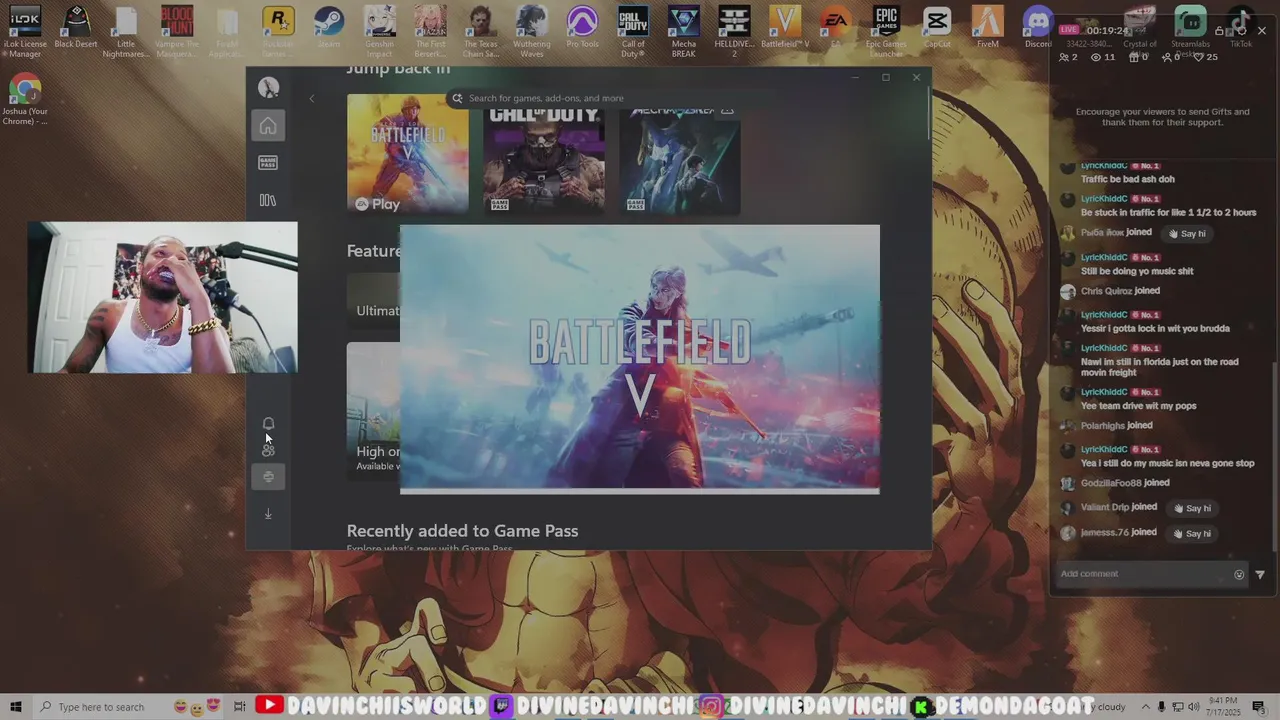Say hi to Valiant Drip
This screenshot has width=1280, height=720.
pyautogui.click(x=1193, y=508)
